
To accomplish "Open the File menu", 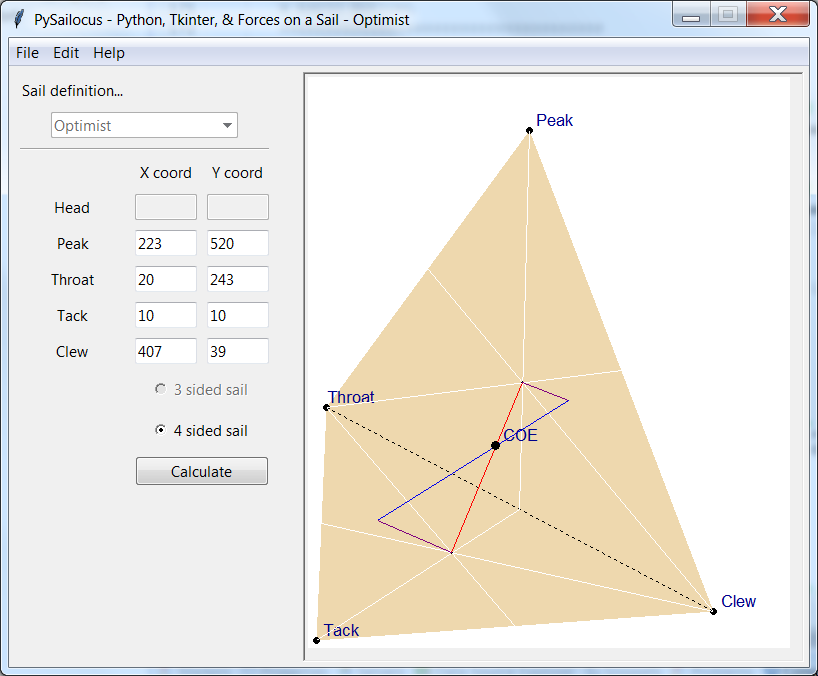I will point(28,53).
